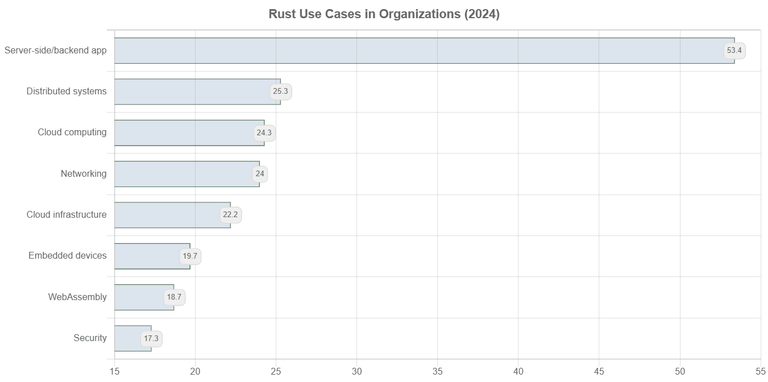Select the Networking bar
This screenshot has height=382, width=768.
pyautogui.click(x=187, y=174)
